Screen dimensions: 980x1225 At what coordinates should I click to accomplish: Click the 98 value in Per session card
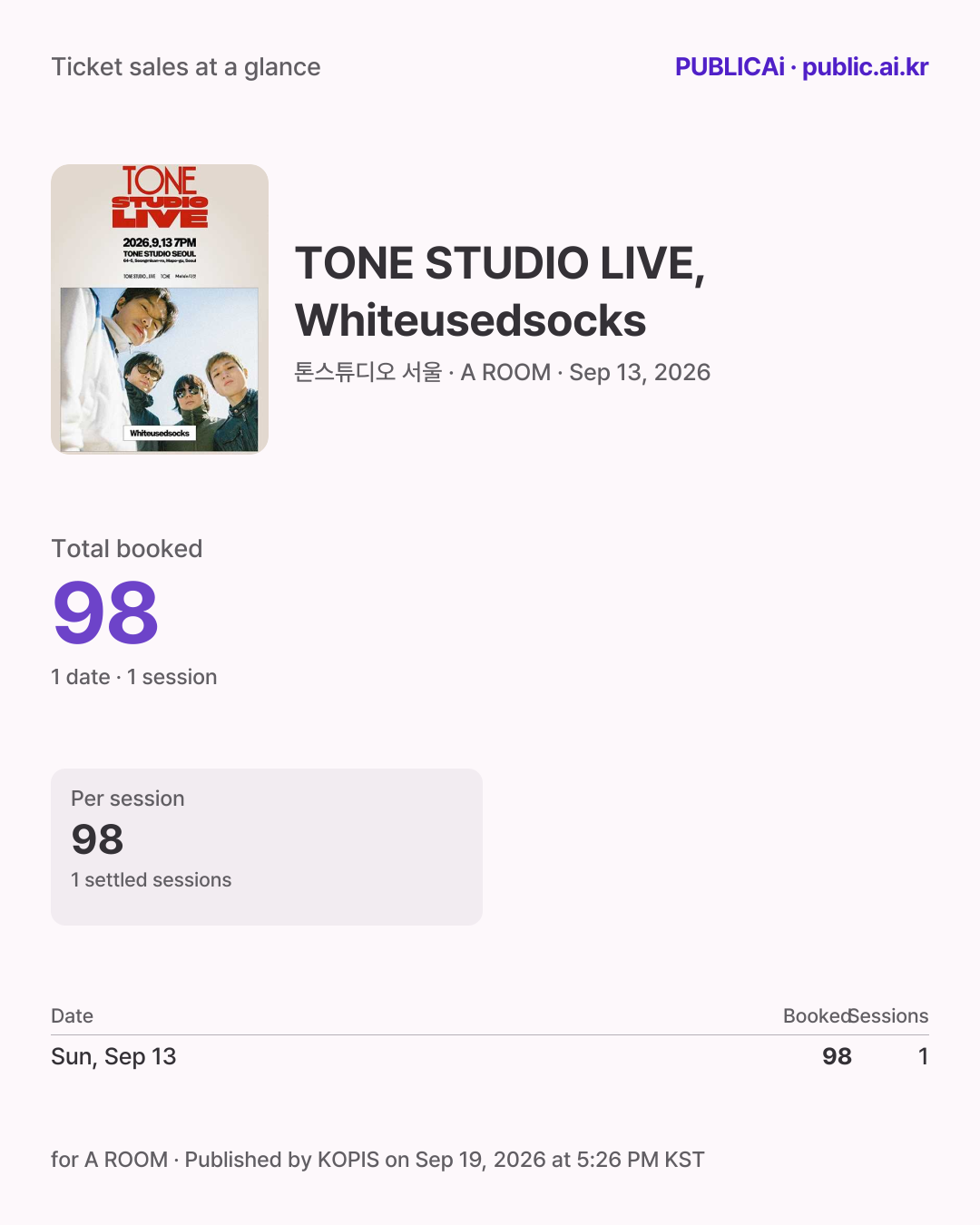[x=97, y=839]
